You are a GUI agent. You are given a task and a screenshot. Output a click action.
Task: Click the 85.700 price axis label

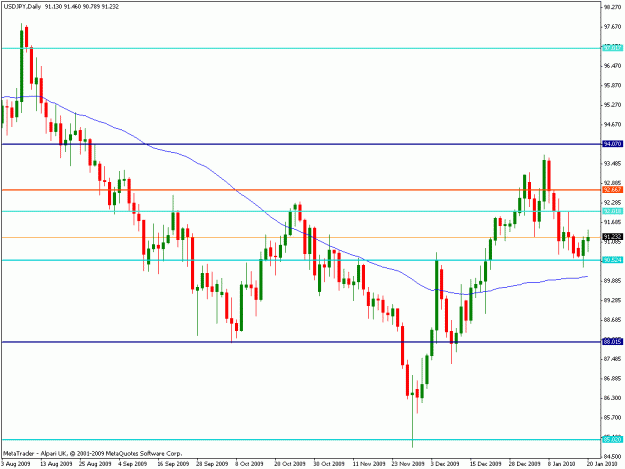613,418
